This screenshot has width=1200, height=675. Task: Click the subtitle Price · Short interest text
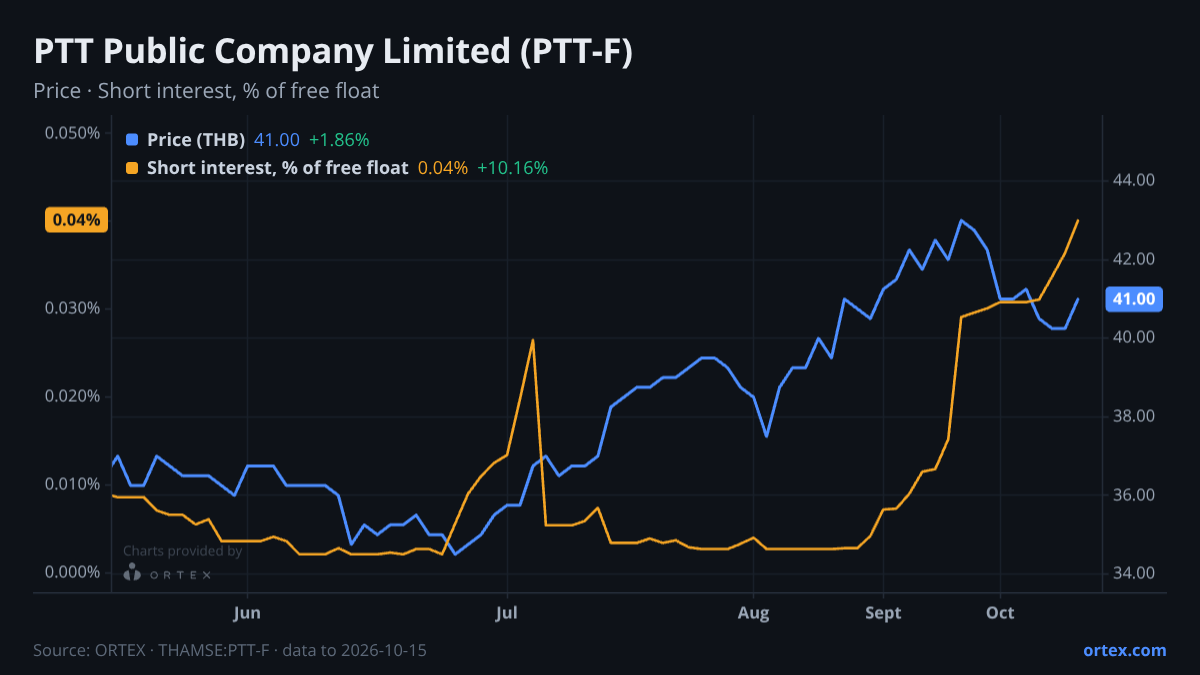pos(206,91)
